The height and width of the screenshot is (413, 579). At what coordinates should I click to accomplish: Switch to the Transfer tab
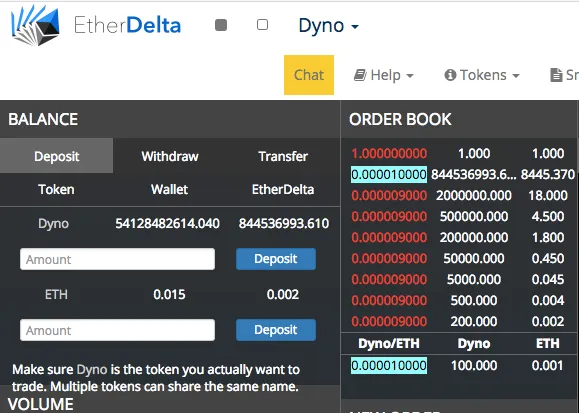tap(283, 156)
